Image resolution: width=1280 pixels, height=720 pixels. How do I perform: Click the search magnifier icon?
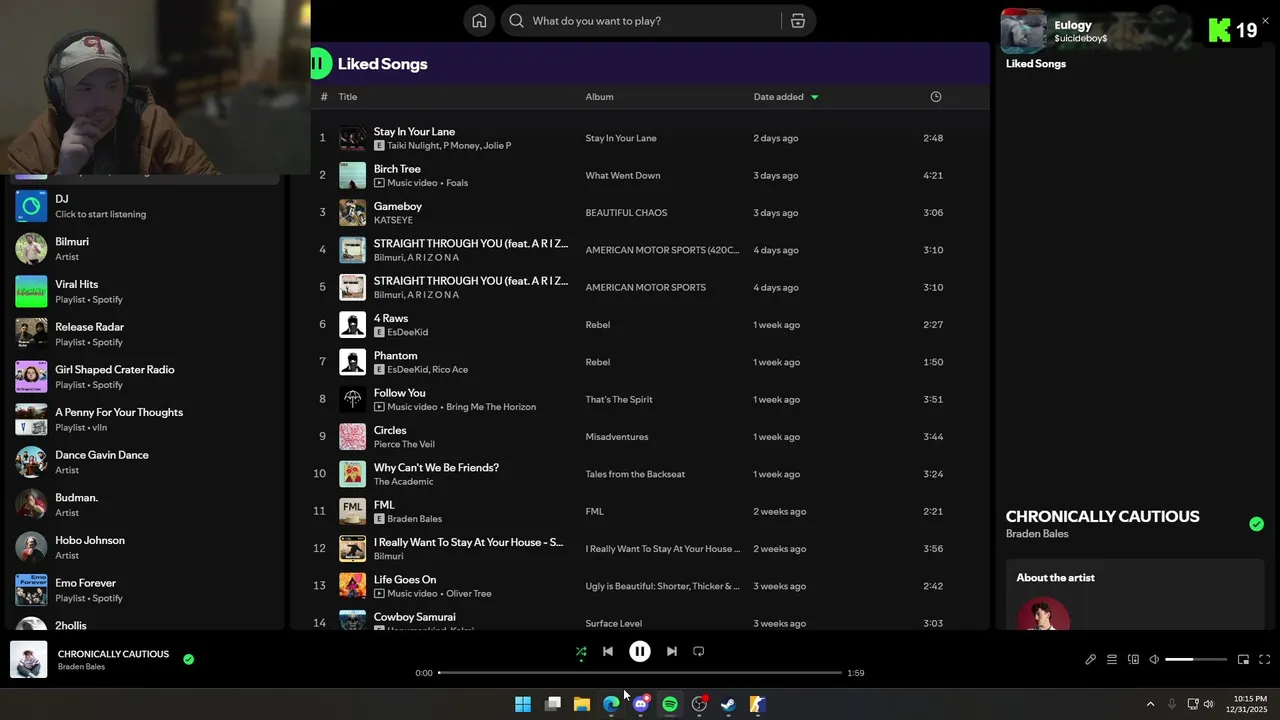(516, 21)
